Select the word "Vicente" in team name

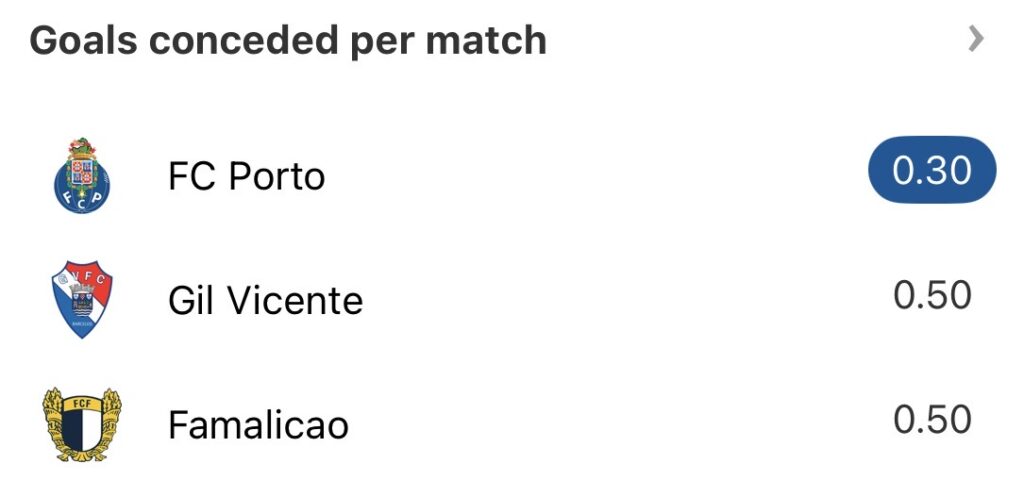(x=297, y=301)
